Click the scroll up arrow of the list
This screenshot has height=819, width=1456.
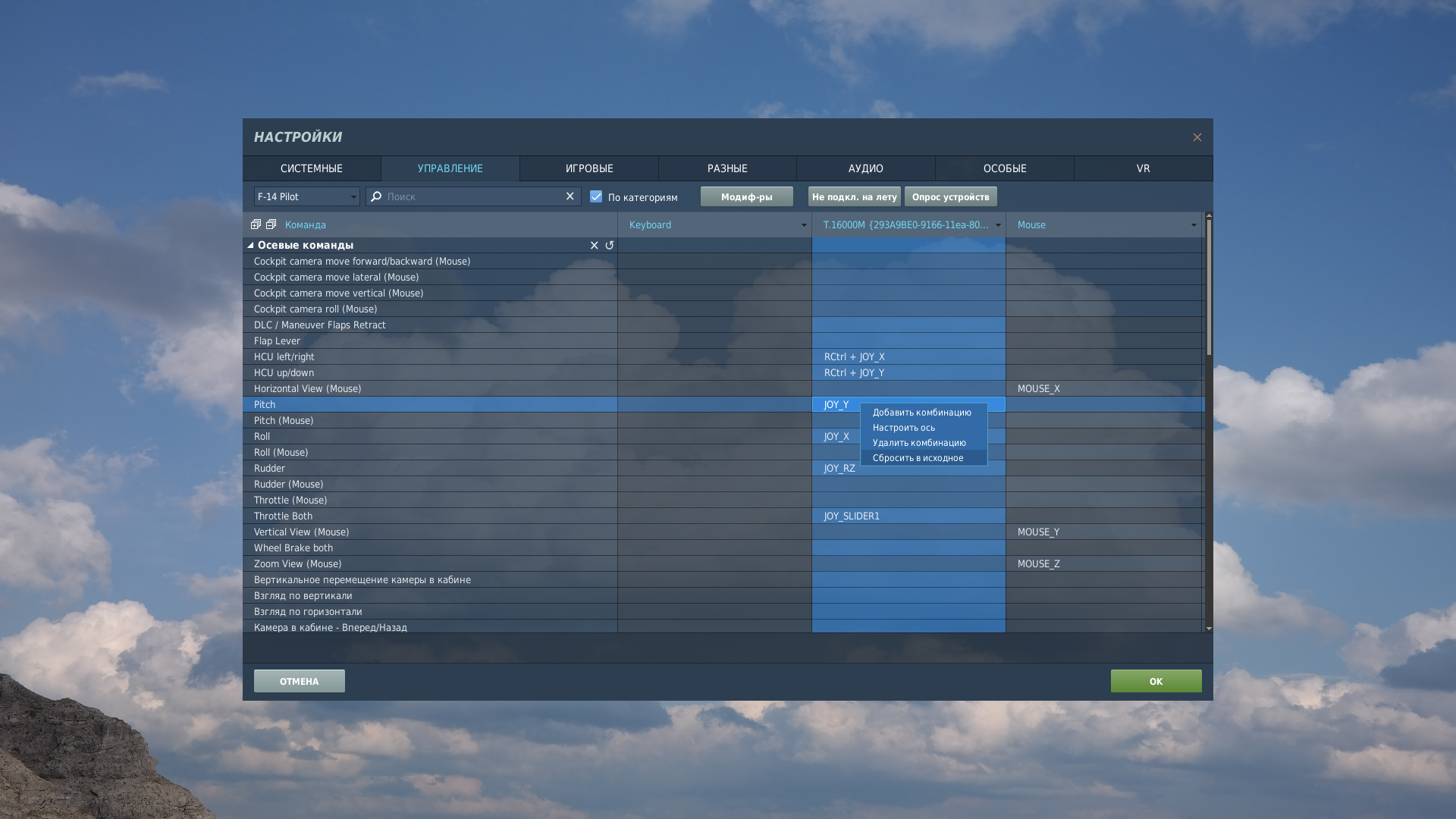coord(1209,215)
